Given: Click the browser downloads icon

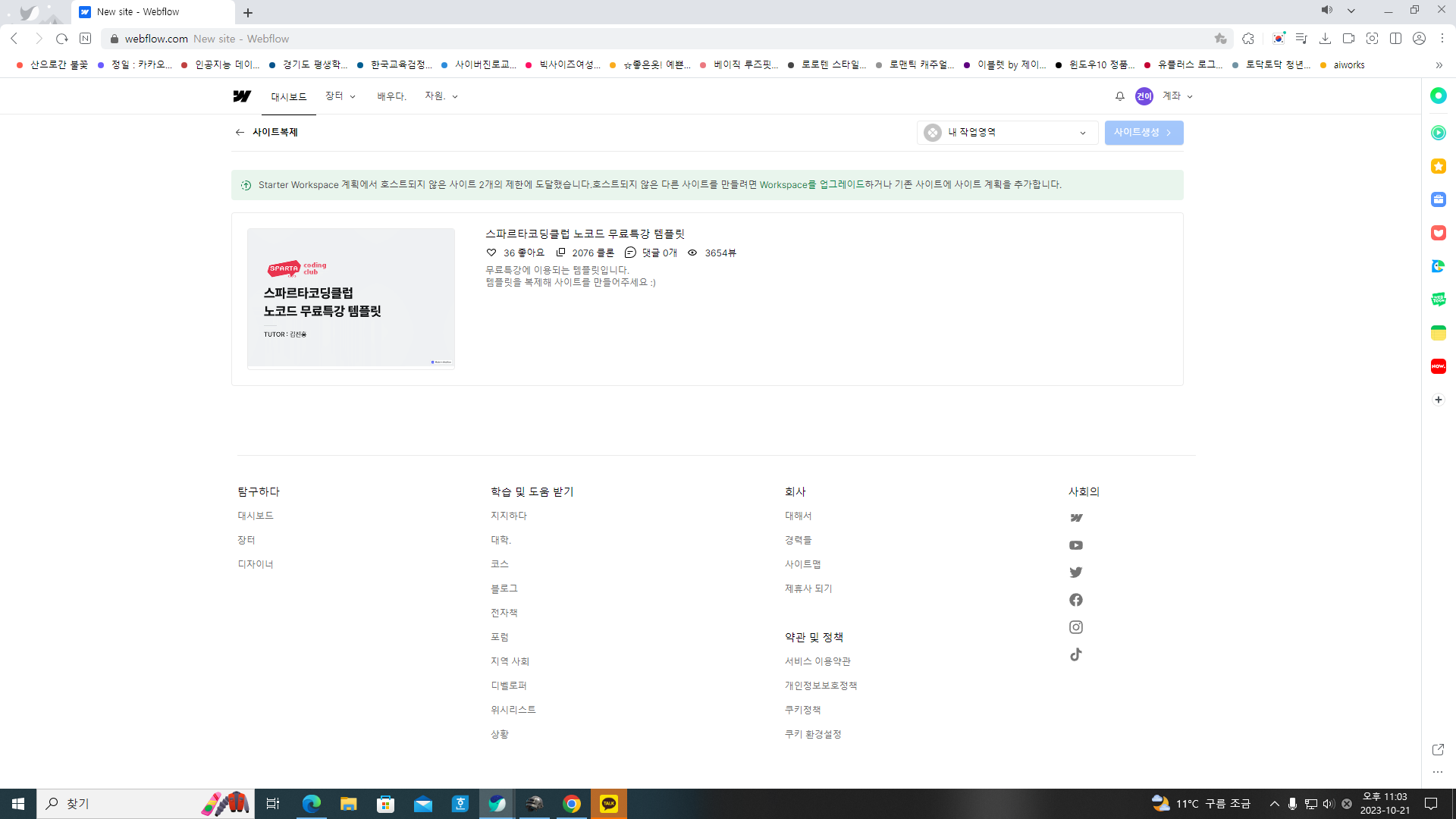Looking at the screenshot, I should pyautogui.click(x=1325, y=39).
